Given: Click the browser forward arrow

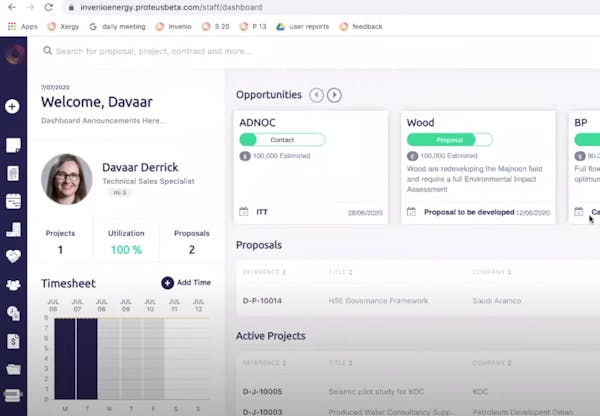Looking at the screenshot, I should click(x=31, y=7).
